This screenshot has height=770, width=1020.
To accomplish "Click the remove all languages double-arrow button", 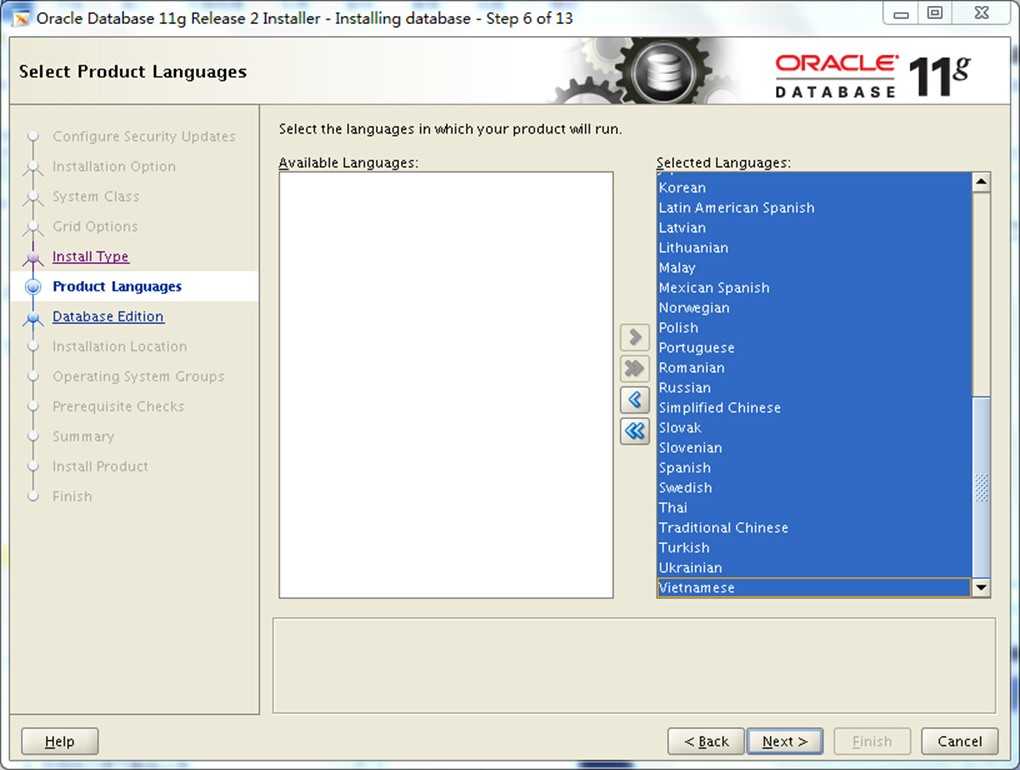I will point(635,431).
